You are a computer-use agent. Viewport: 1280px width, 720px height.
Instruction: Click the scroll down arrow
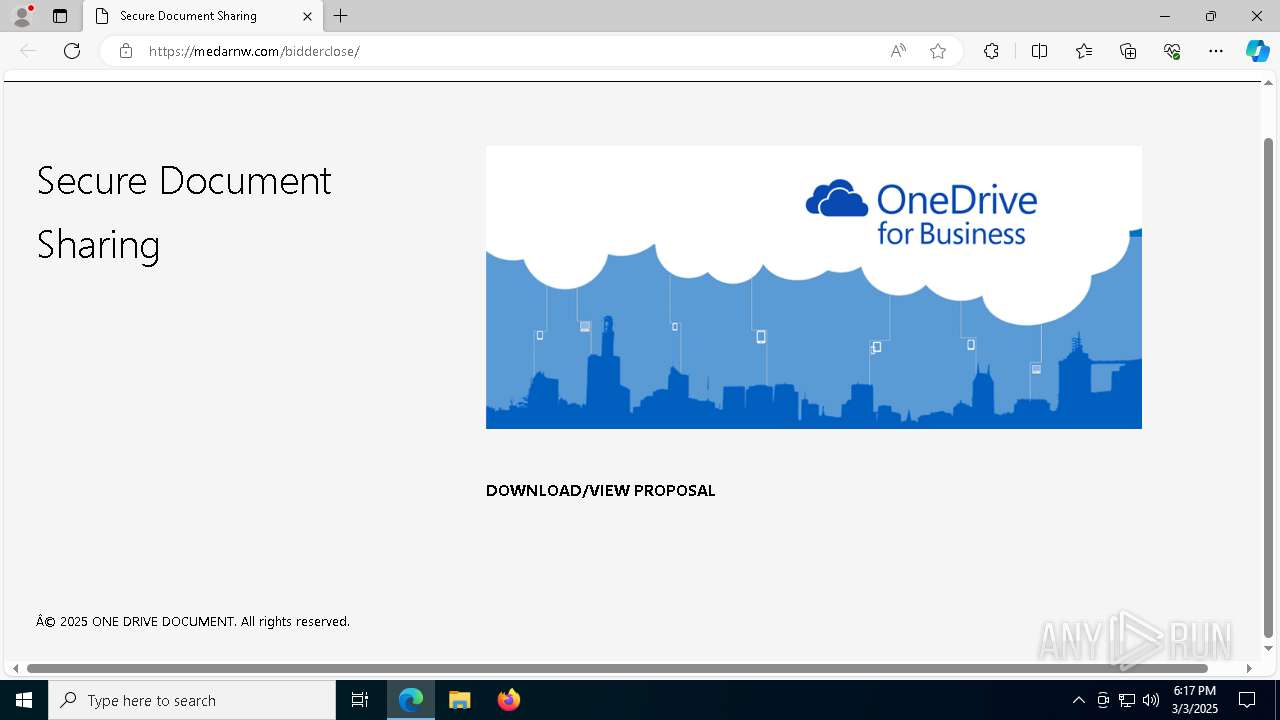[1269, 649]
